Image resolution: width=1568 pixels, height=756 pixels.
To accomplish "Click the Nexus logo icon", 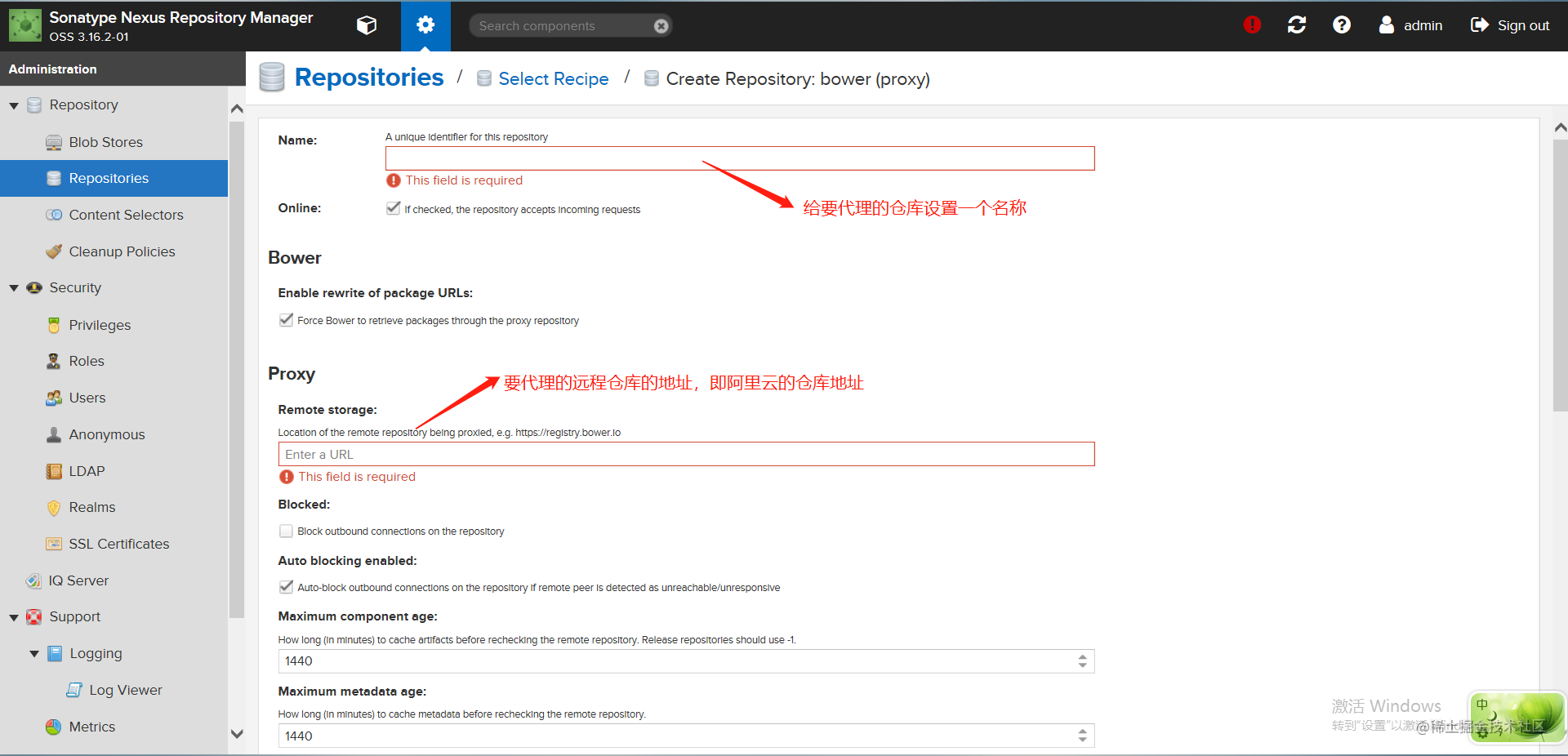I will tap(25, 25).
